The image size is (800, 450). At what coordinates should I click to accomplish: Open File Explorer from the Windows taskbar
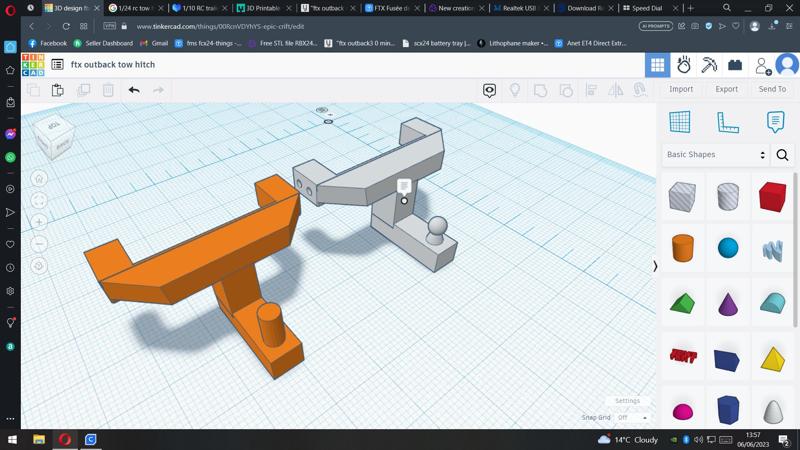coord(39,439)
